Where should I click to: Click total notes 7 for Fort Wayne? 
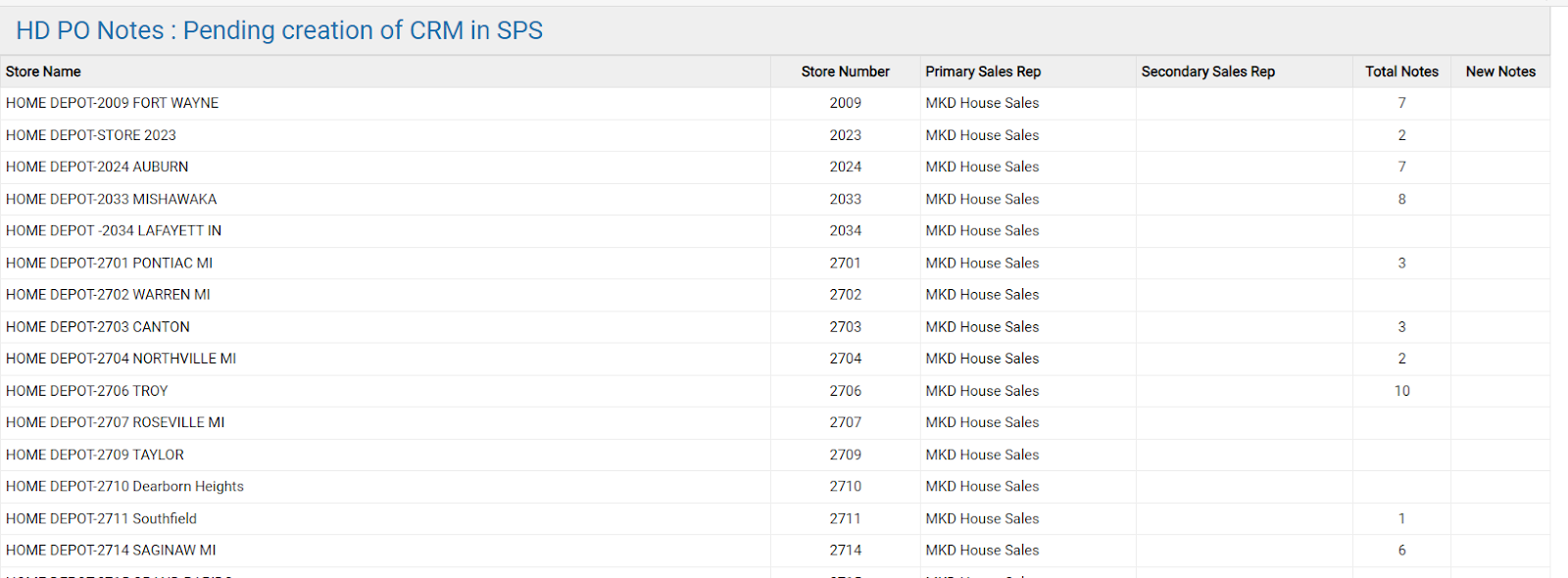pos(1401,103)
